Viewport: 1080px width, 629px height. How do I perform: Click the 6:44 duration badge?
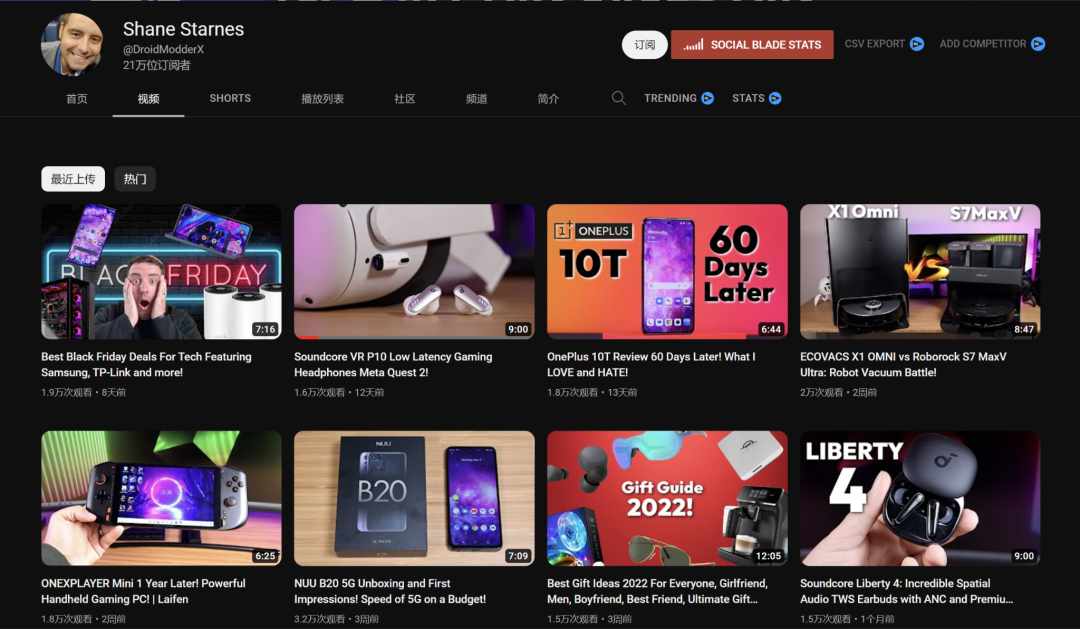pos(771,329)
